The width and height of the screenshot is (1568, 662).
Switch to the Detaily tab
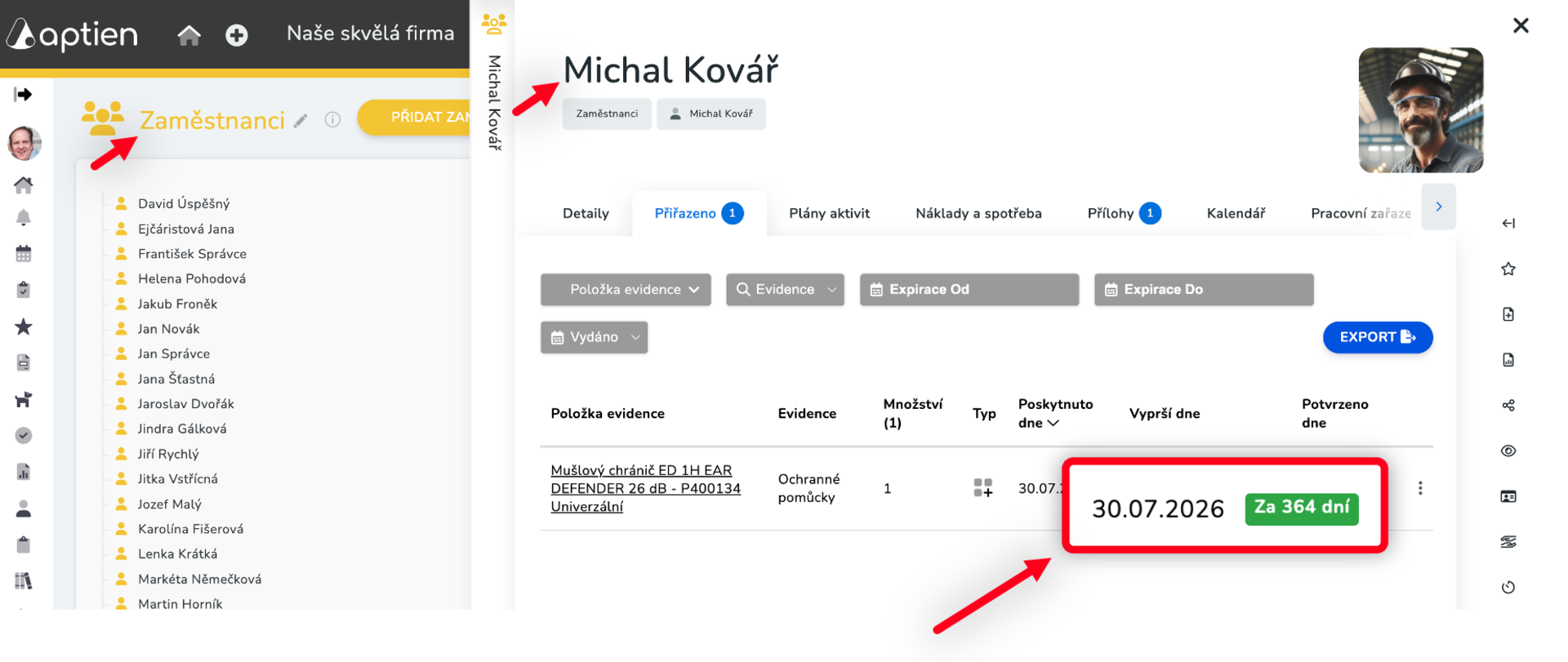click(586, 214)
